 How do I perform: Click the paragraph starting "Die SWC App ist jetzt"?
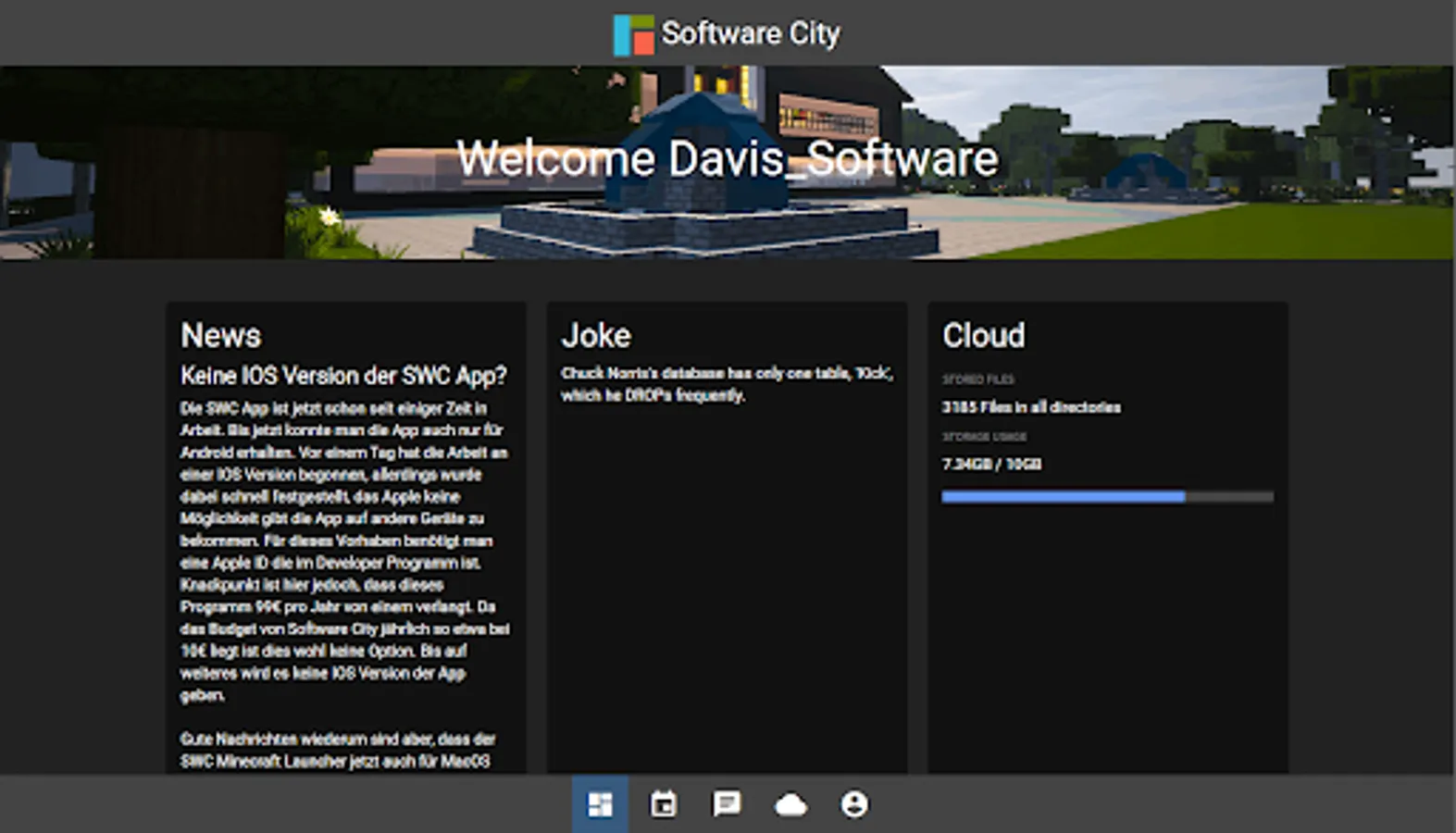pyautogui.click(x=344, y=552)
